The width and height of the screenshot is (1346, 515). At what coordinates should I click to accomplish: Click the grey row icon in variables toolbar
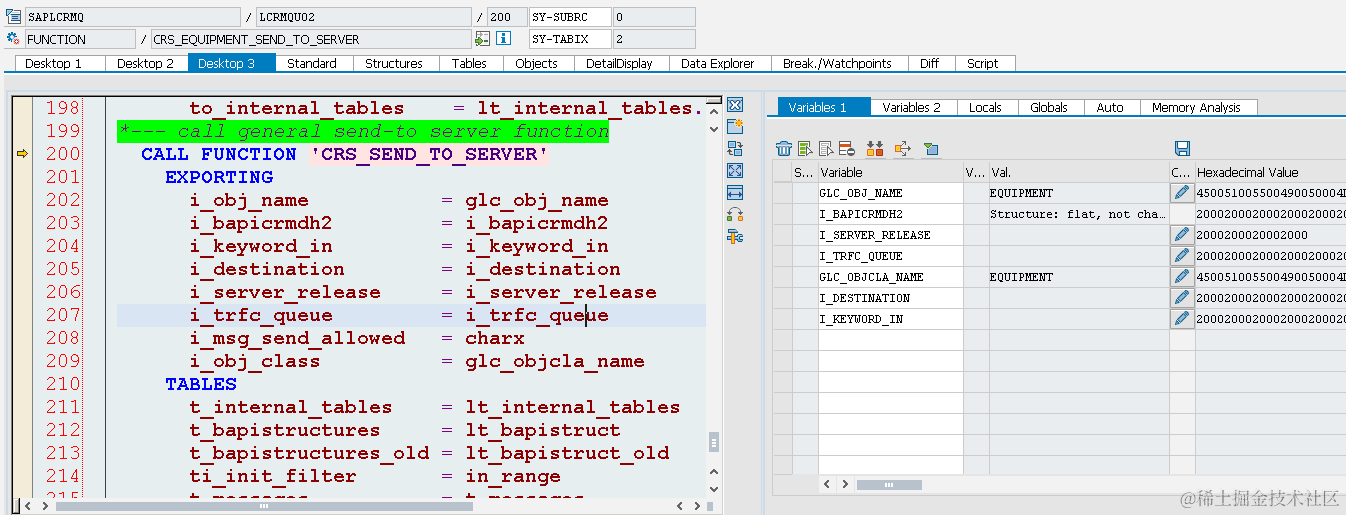[x=826, y=149]
